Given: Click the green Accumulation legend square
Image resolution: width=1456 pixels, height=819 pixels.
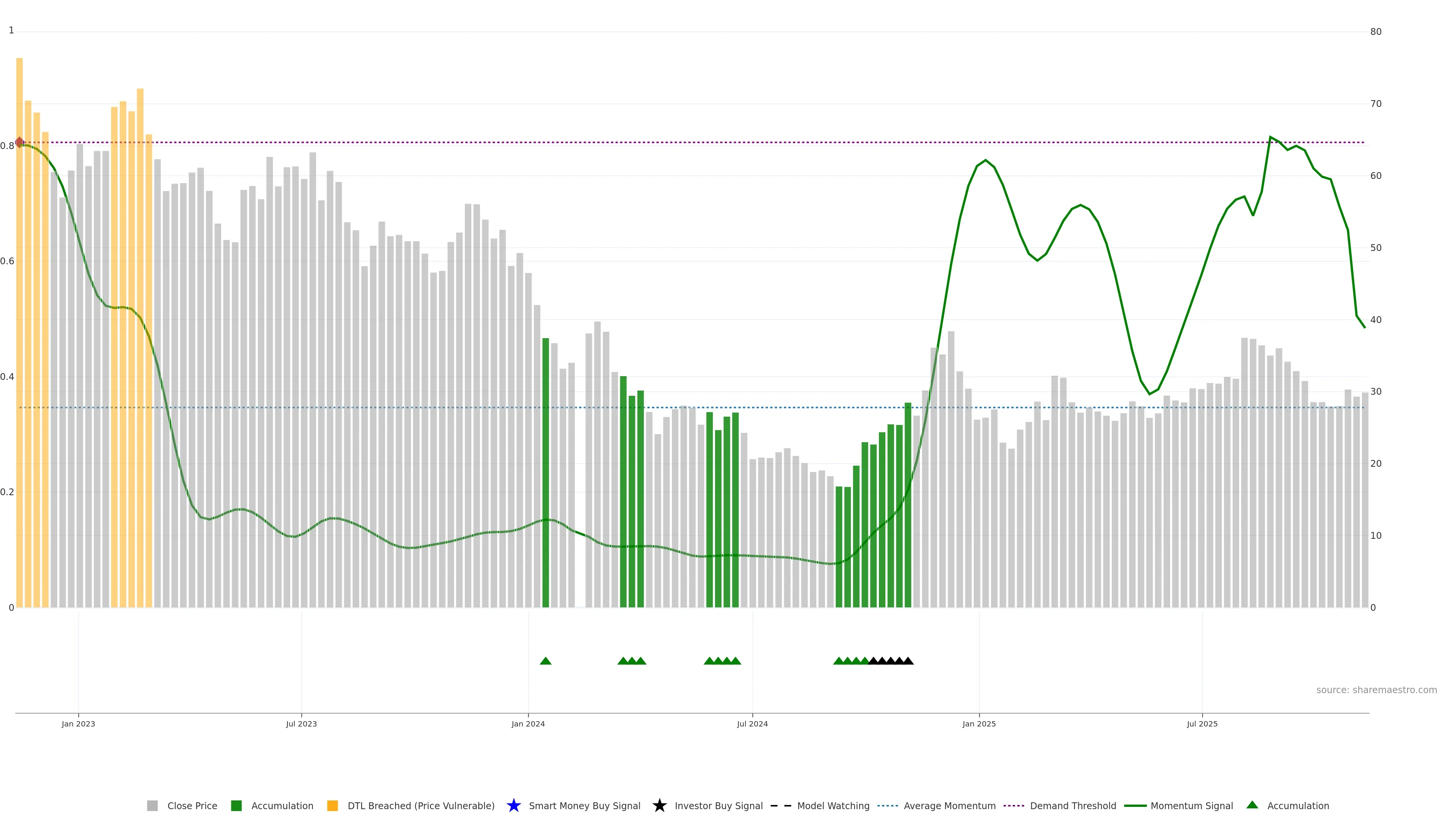Looking at the screenshot, I should click(x=236, y=805).
